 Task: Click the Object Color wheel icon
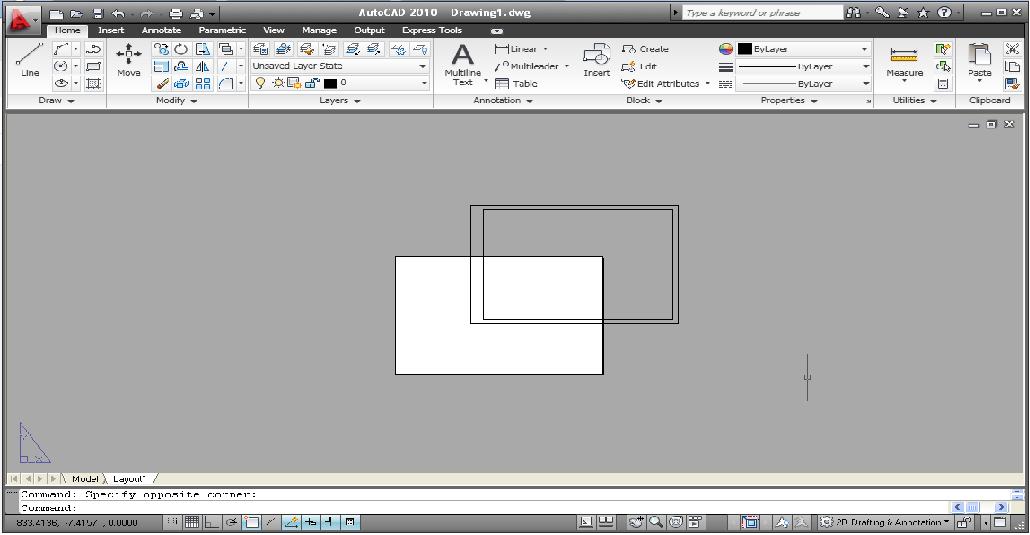click(725, 49)
